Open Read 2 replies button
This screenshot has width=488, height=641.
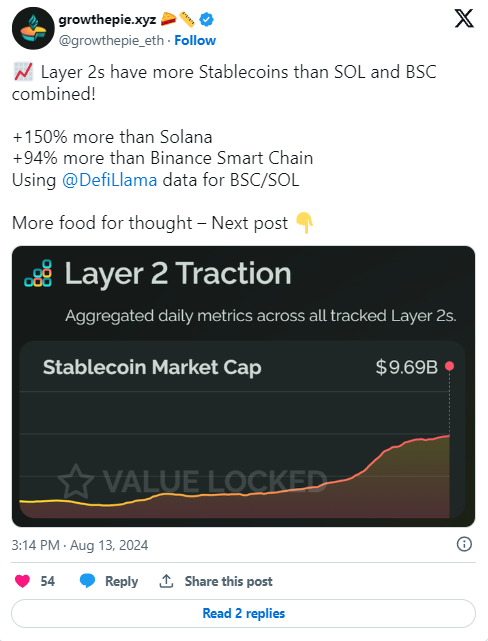click(x=244, y=613)
